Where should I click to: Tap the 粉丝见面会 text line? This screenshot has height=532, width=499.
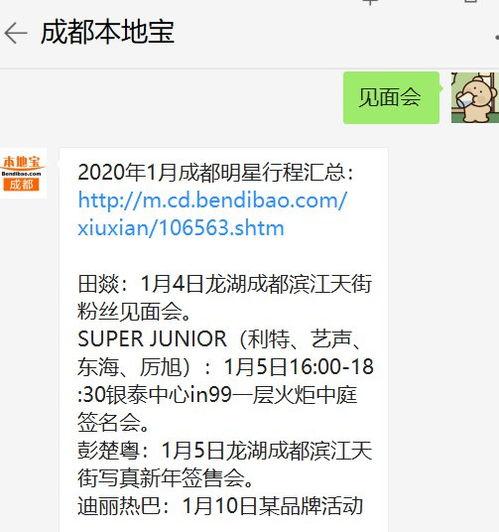pos(135,311)
